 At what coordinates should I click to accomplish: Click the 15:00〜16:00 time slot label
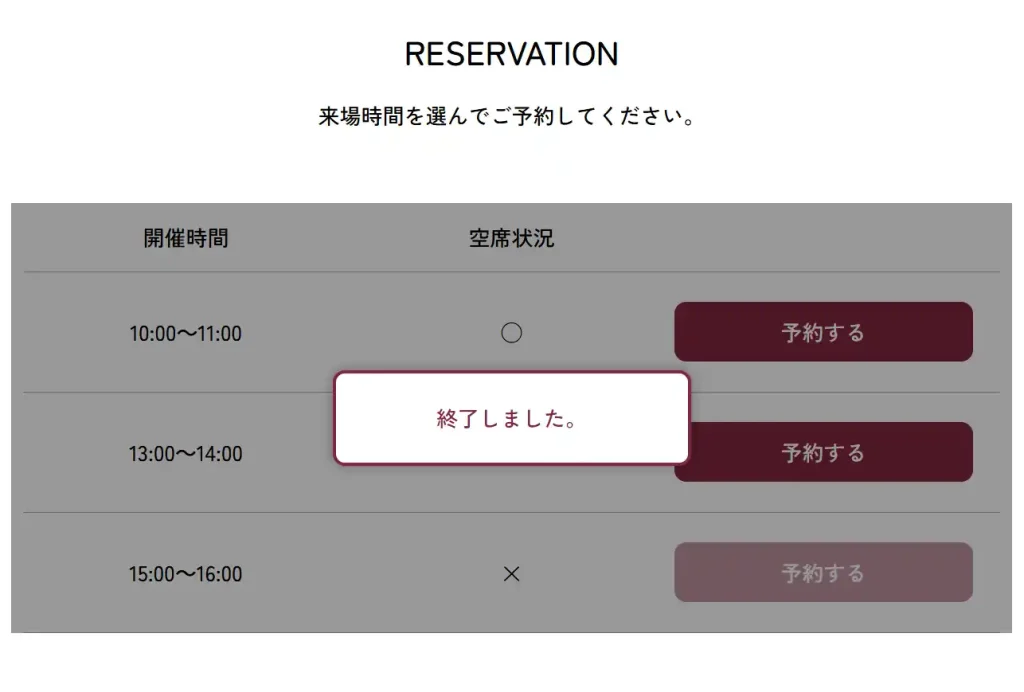point(185,575)
